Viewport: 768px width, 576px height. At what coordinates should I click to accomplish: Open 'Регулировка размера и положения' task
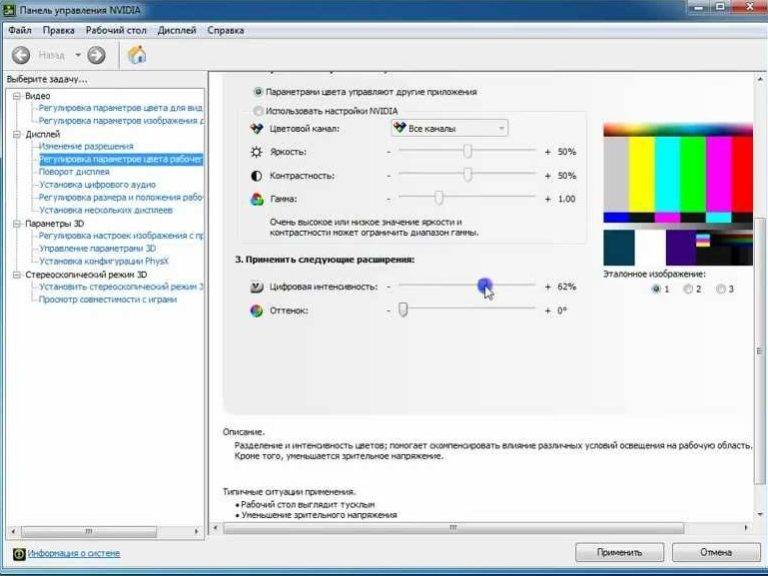pyautogui.click(x=121, y=197)
